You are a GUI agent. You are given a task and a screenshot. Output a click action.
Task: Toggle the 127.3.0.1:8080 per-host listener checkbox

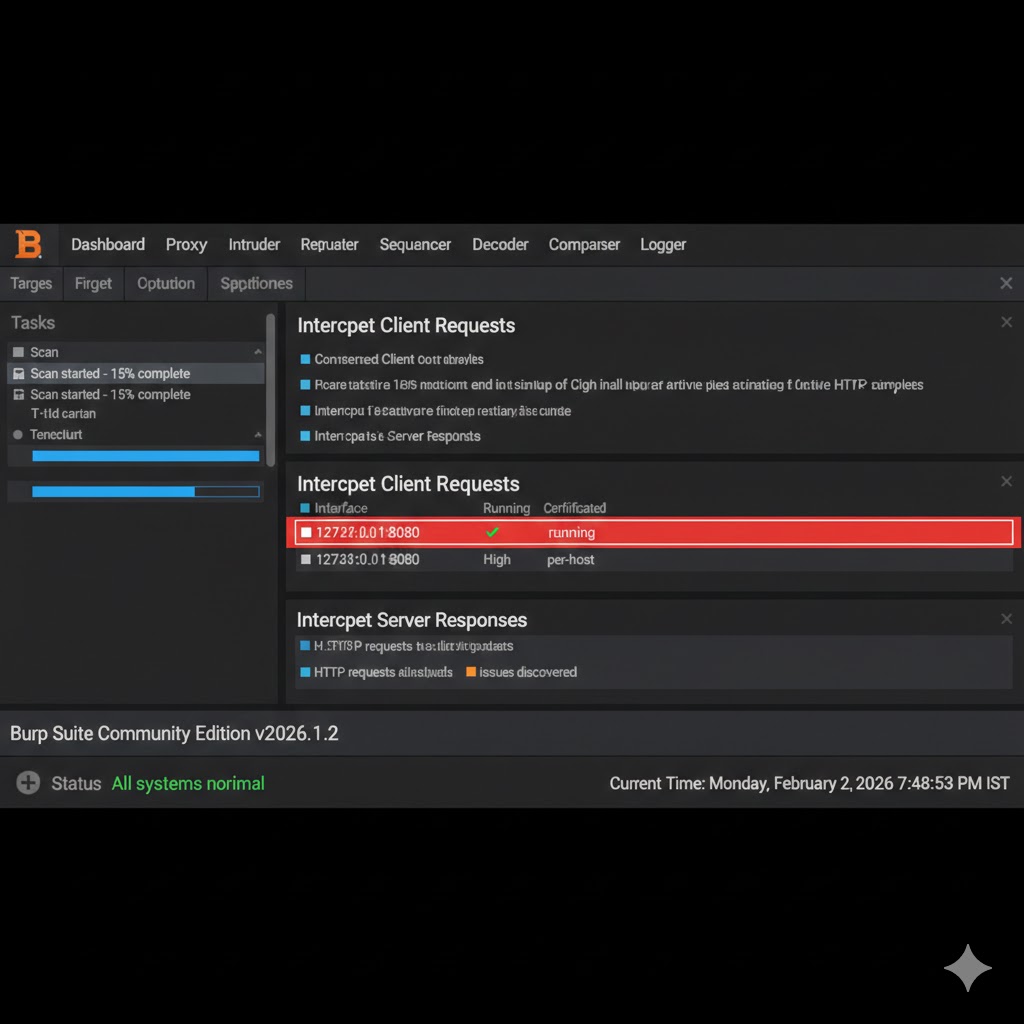point(304,559)
